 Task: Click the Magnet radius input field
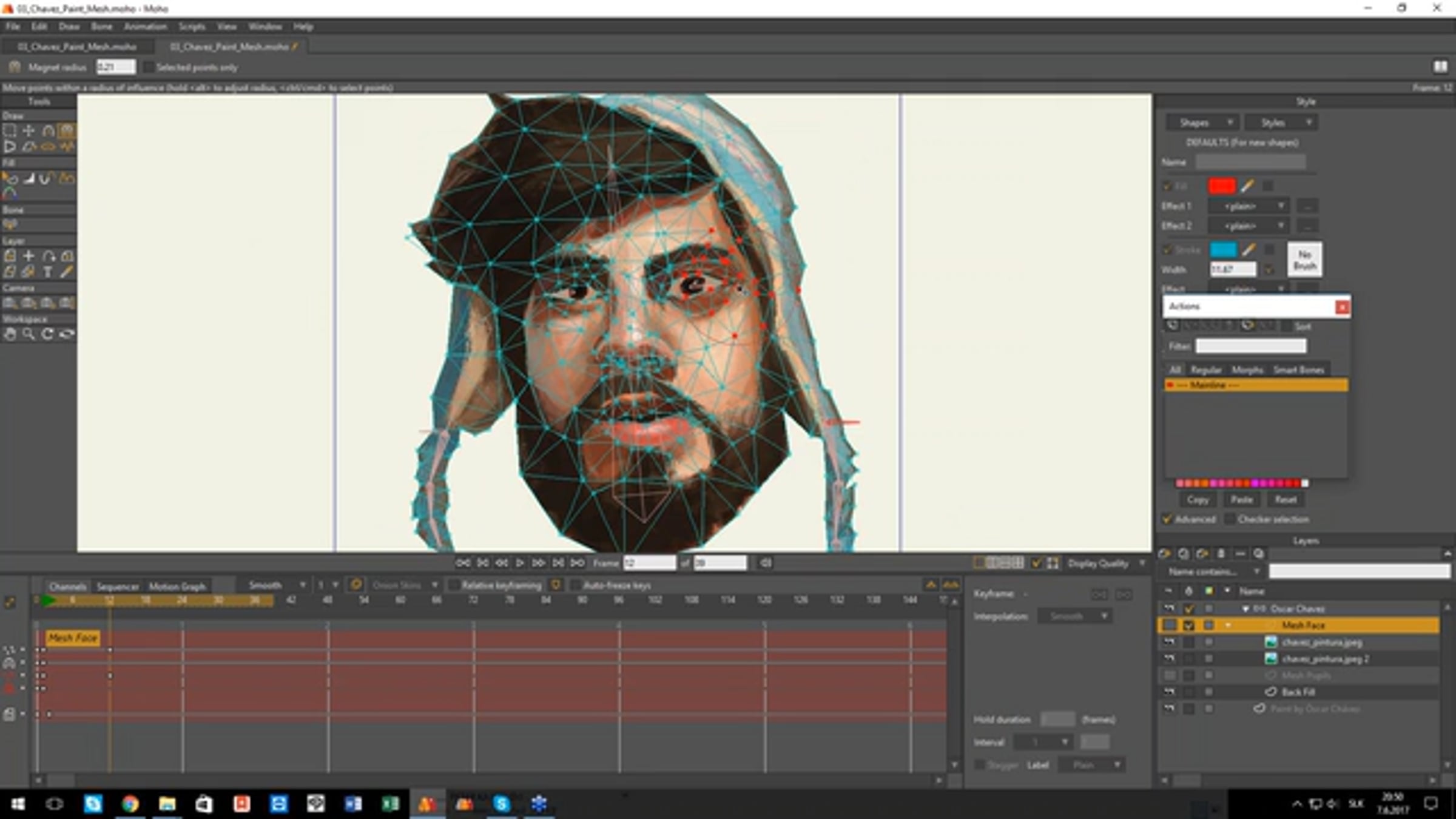pos(115,67)
